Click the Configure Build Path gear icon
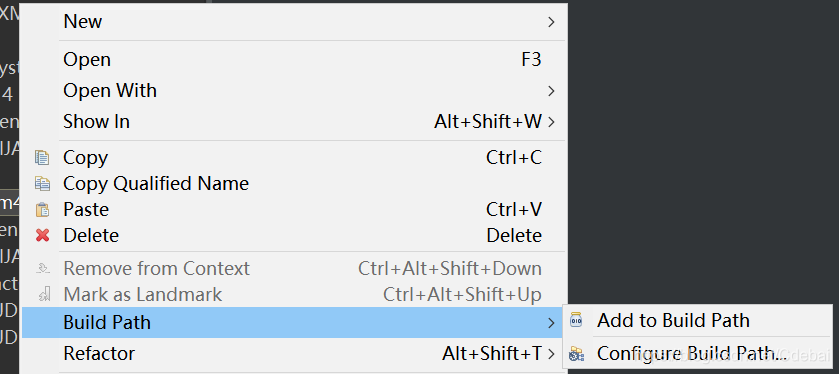The width and height of the screenshot is (839, 374). pyautogui.click(x=576, y=353)
